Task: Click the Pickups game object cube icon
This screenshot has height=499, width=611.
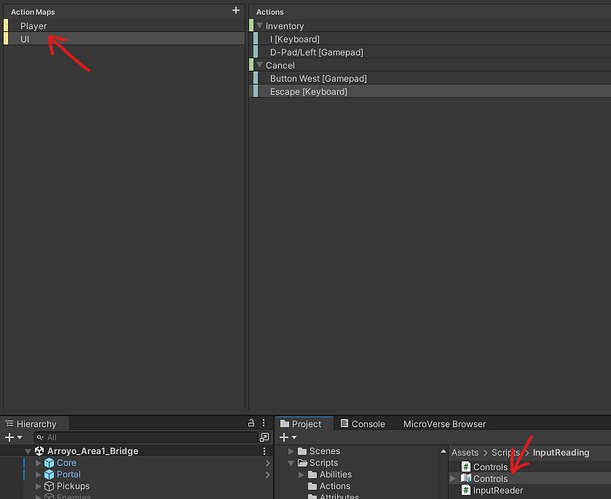Action: (x=49, y=486)
